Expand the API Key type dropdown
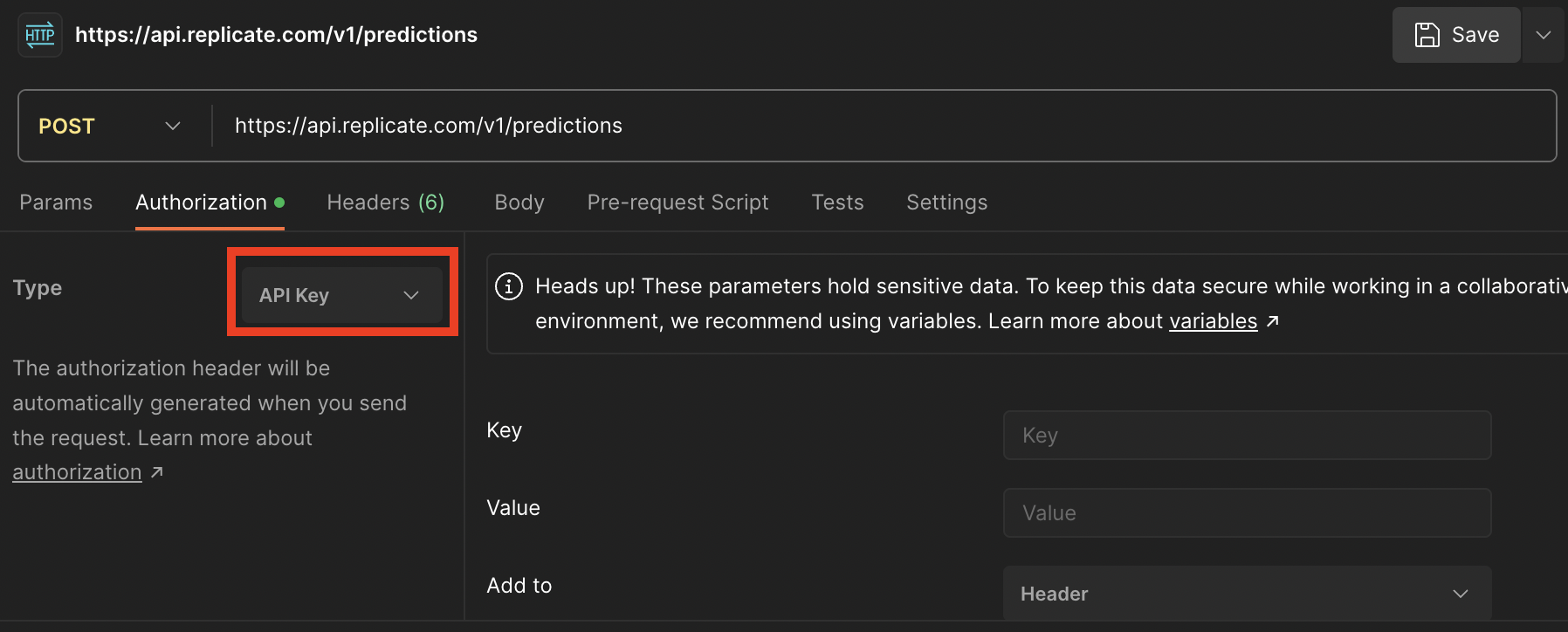Image resolution: width=1568 pixels, height=632 pixels. pyautogui.click(x=341, y=295)
